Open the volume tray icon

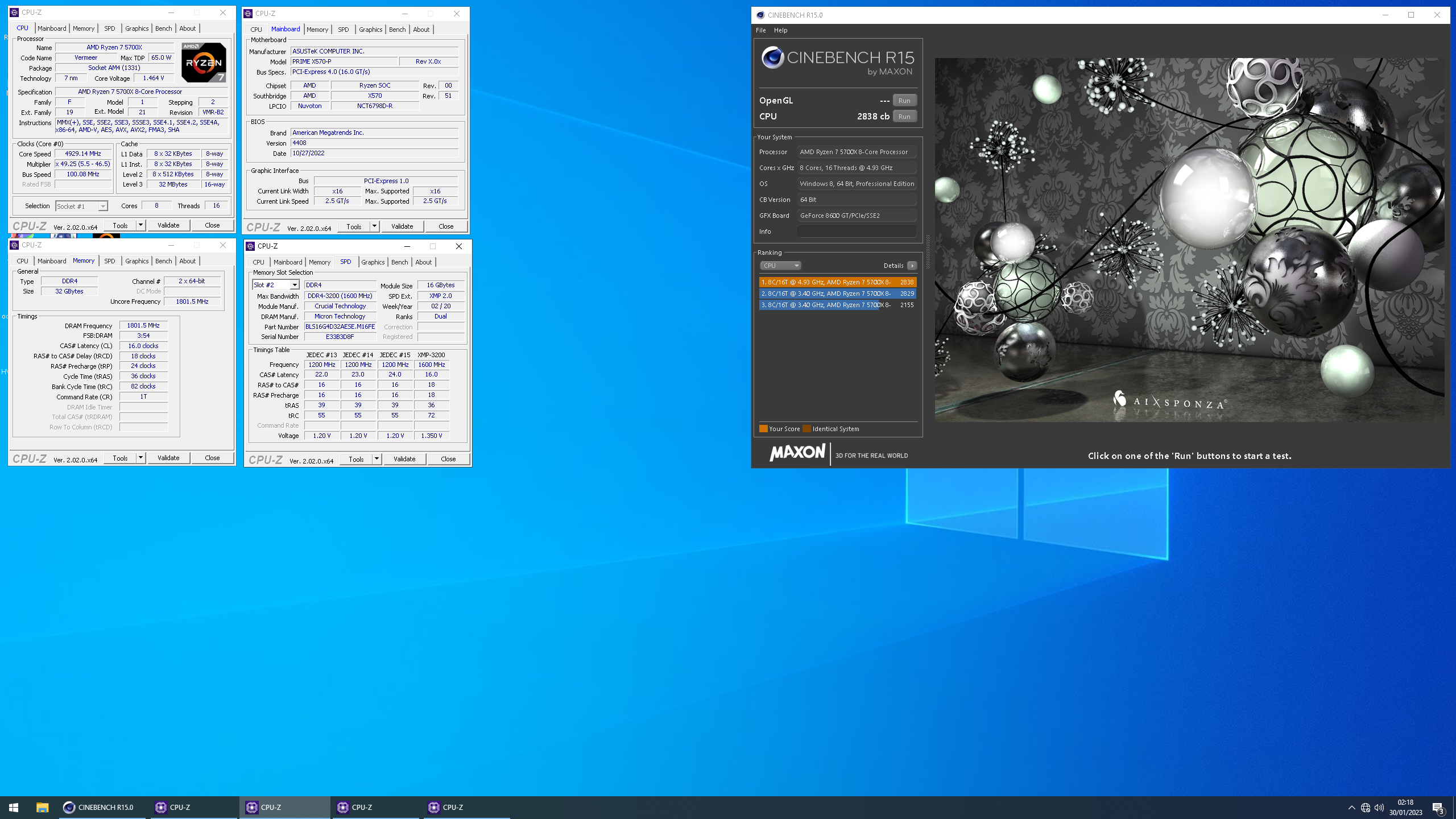pyautogui.click(x=1379, y=808)
